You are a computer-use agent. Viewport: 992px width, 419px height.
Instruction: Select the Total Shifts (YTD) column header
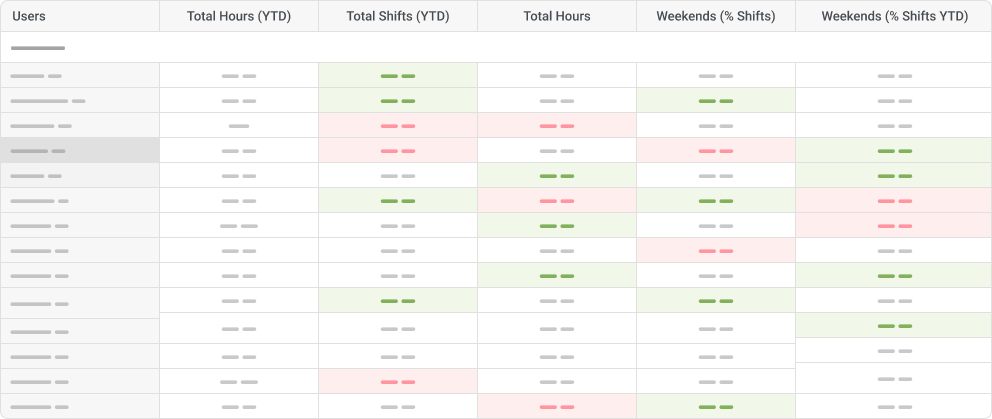click(398, 16)
